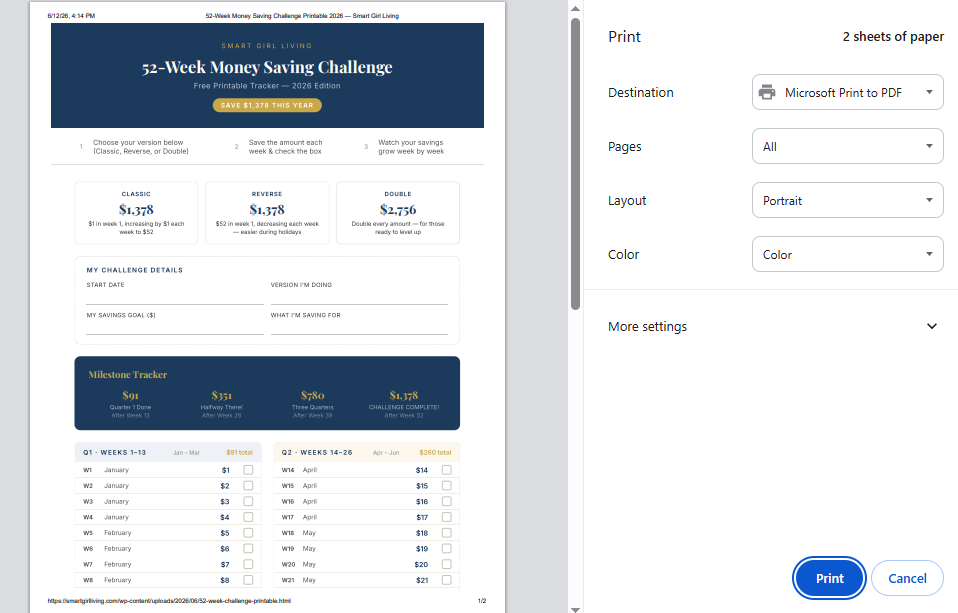Screen dimensions: 958x613
Task: Click the 'My Challenge Details' heading
Action: point(134,270)
